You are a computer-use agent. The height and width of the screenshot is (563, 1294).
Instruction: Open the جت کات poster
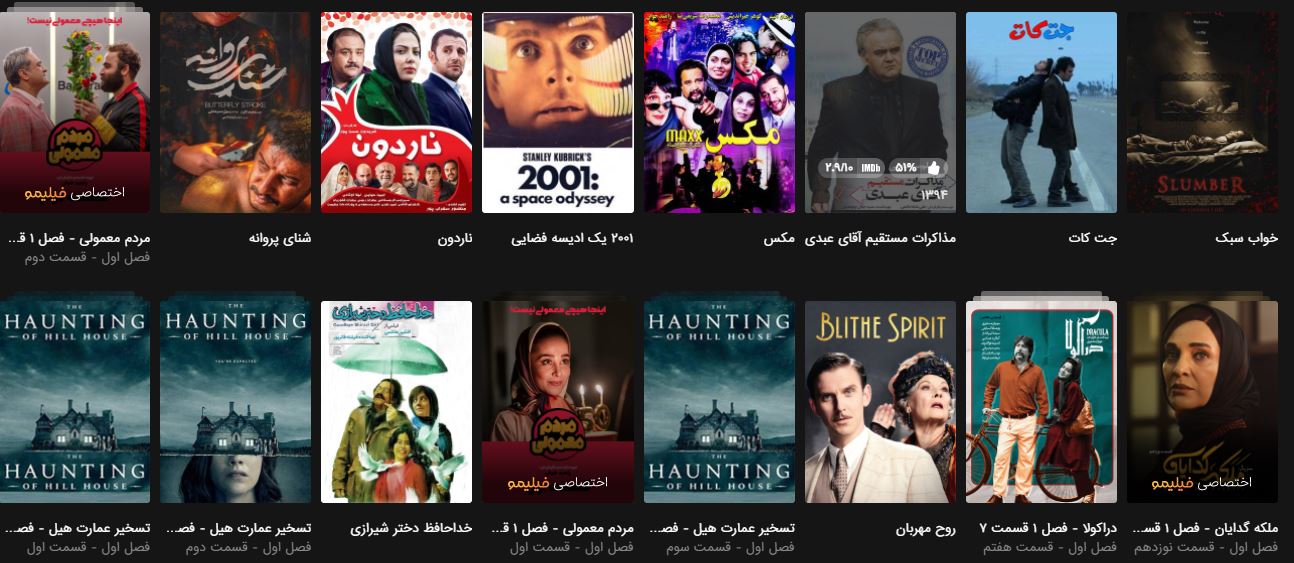tap(1041, 112)
